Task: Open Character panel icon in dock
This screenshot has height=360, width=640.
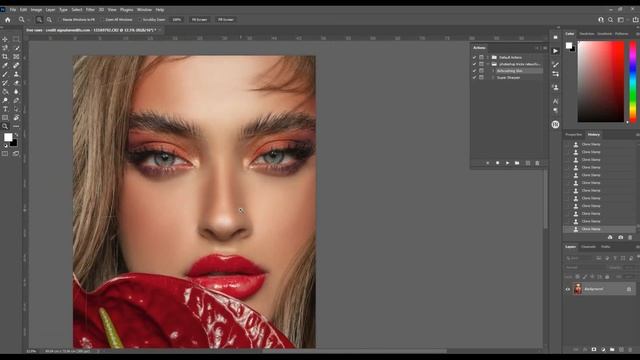Action: 556,101
